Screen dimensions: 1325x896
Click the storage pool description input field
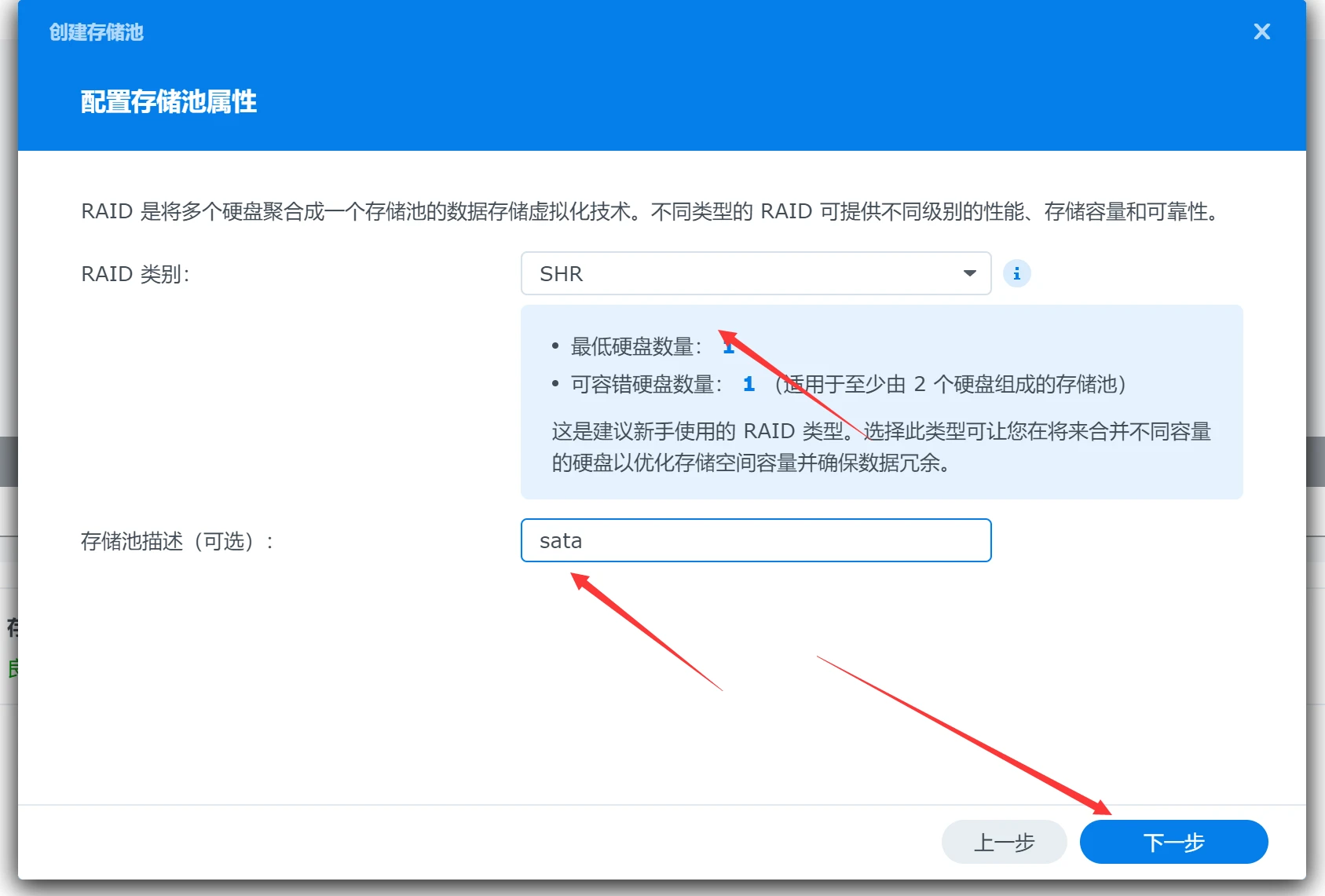click(756, 540)
